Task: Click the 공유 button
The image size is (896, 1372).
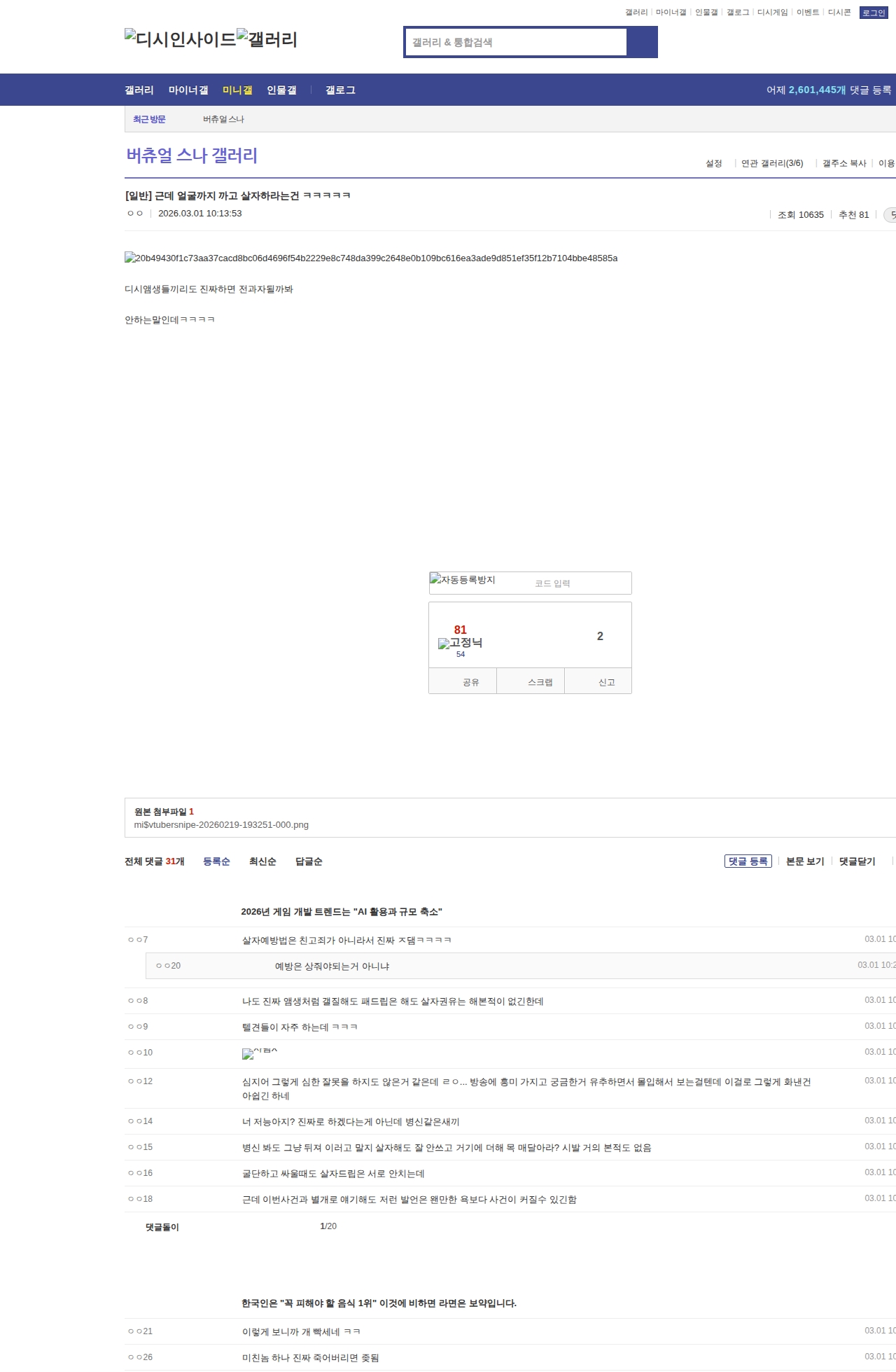Action: [463, 681]
